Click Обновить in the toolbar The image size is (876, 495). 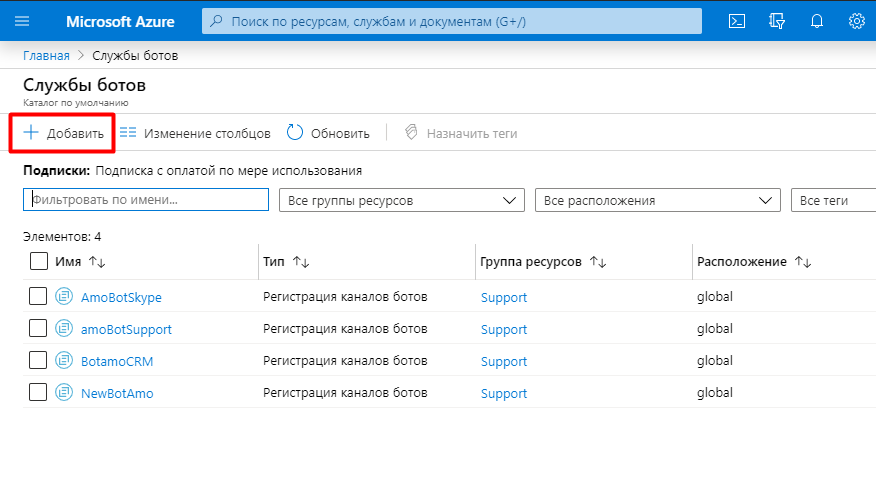click(x=328, y=133)
